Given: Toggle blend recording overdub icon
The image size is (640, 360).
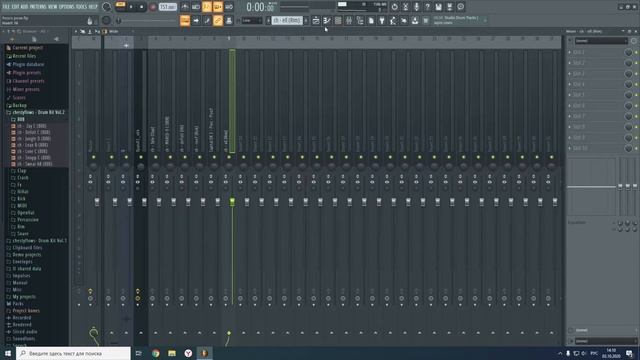Looking at the screenshot, I should point(218,7).
